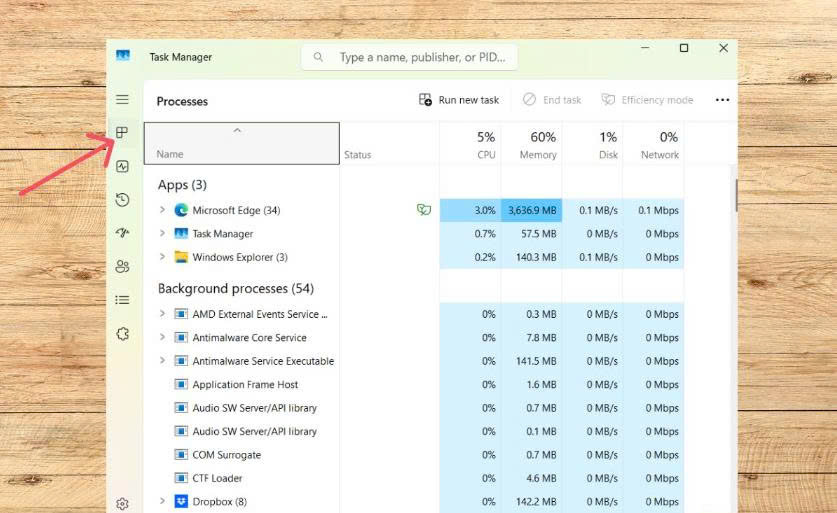Open Startup apps sidebar icon

[122, 233]
